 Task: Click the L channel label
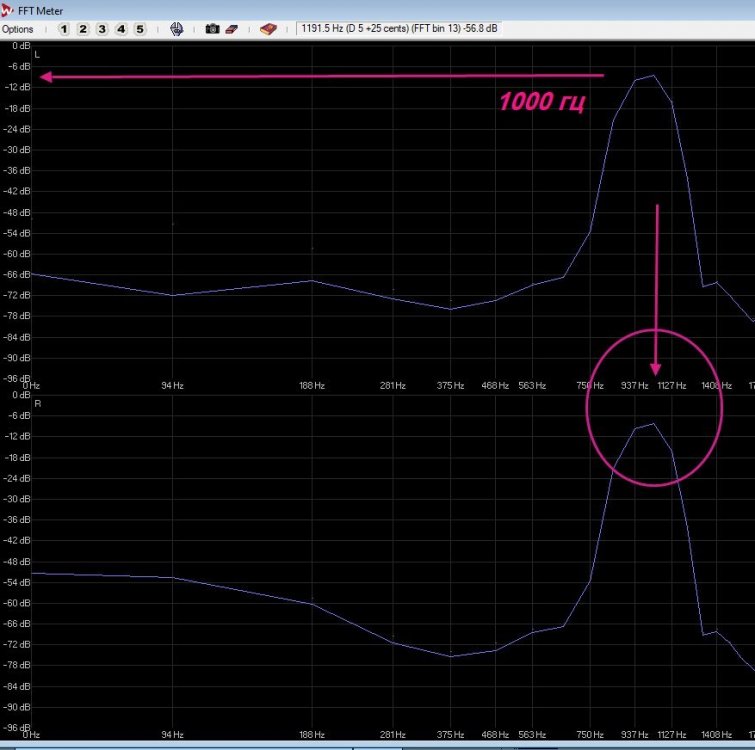point(38,54)
